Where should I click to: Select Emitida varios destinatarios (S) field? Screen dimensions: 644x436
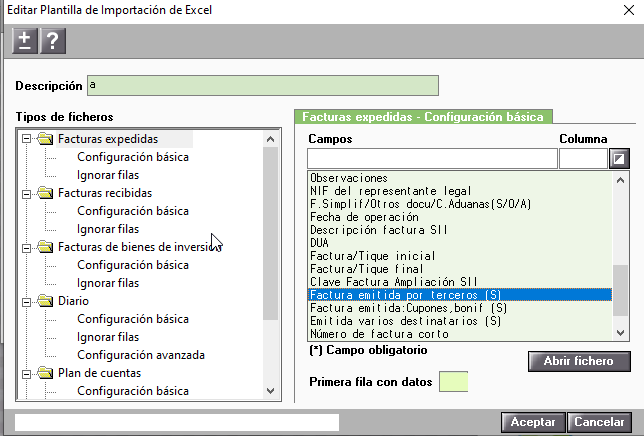point(460,321)
